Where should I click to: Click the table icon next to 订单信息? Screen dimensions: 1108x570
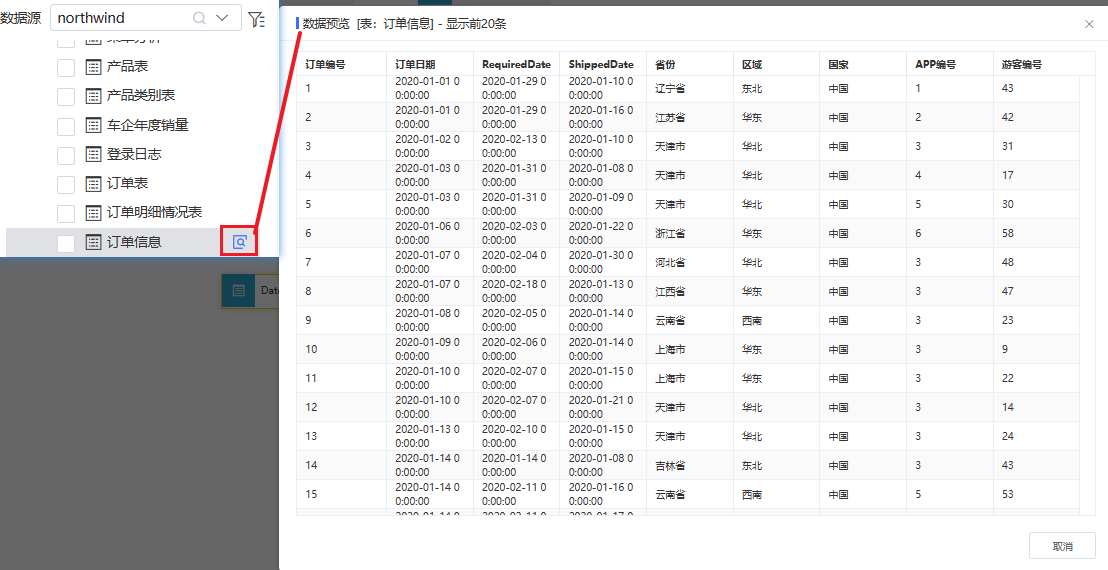(93, 242)
